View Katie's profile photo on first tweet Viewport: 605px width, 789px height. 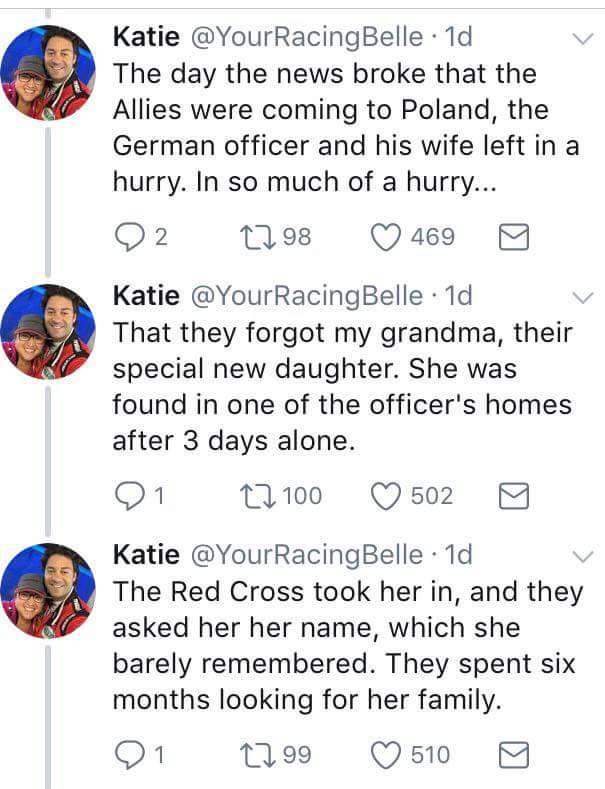point(48,72)
